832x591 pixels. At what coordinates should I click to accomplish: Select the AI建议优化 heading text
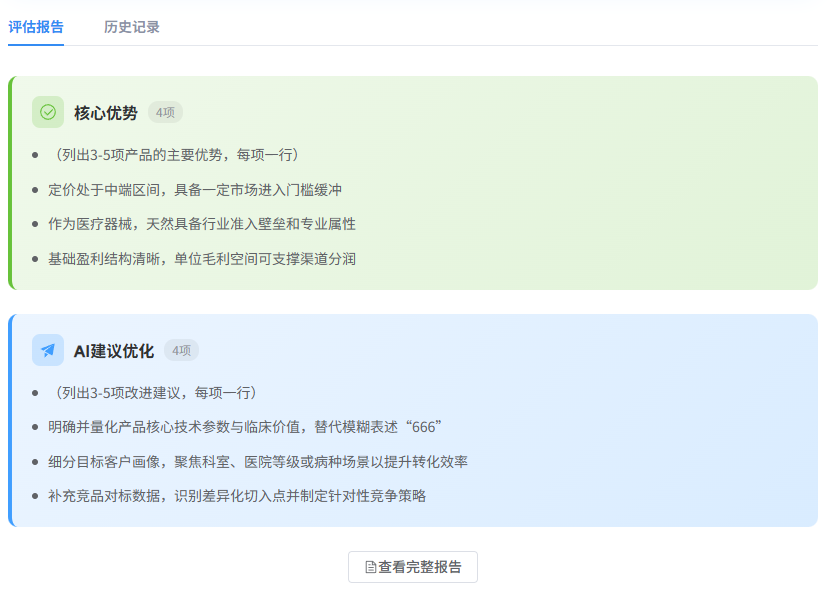113,351
